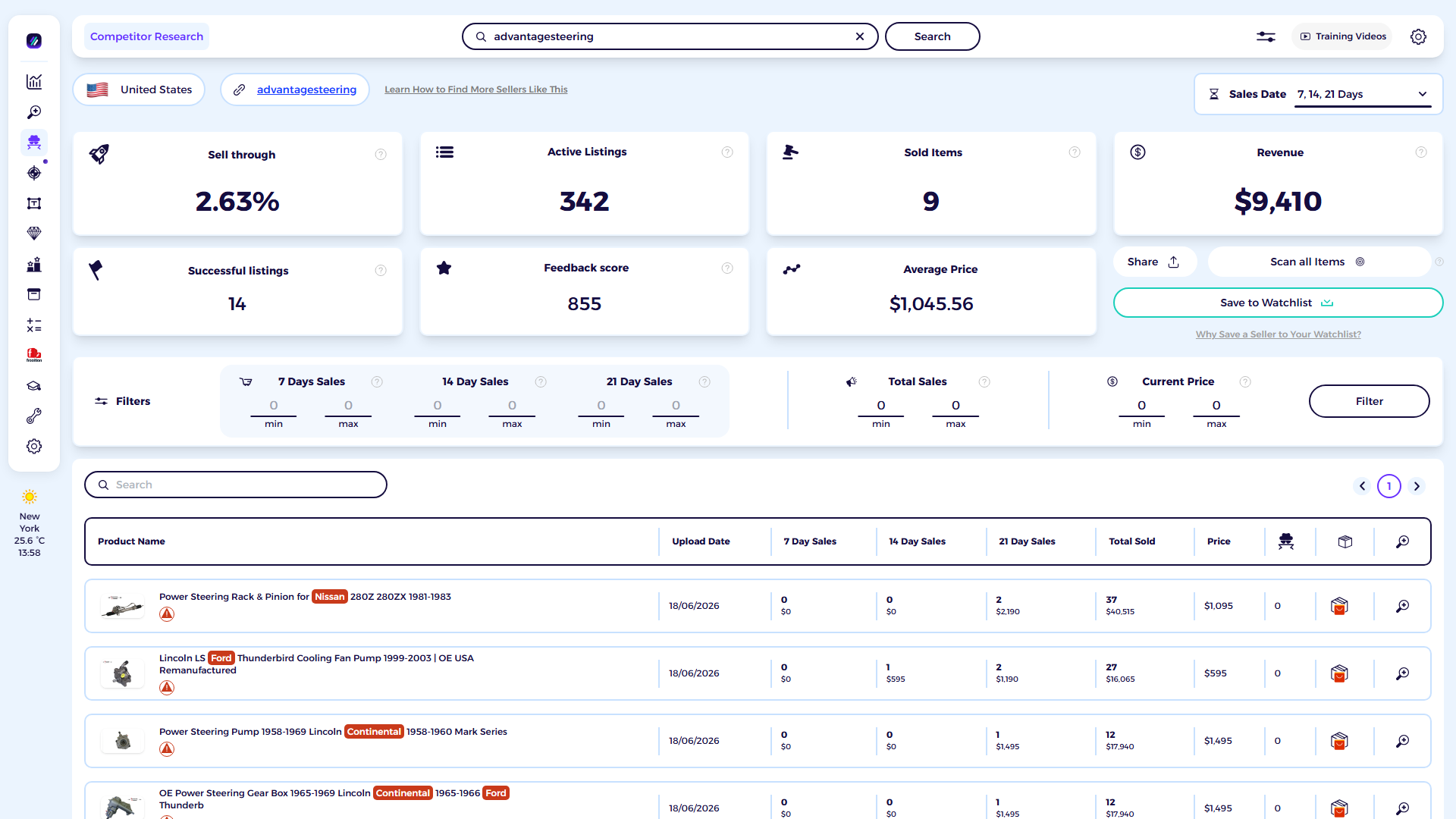The image size is (1456, 819).
Task: Open the product research magnifier in sidebar
Action: click(34, 112)
